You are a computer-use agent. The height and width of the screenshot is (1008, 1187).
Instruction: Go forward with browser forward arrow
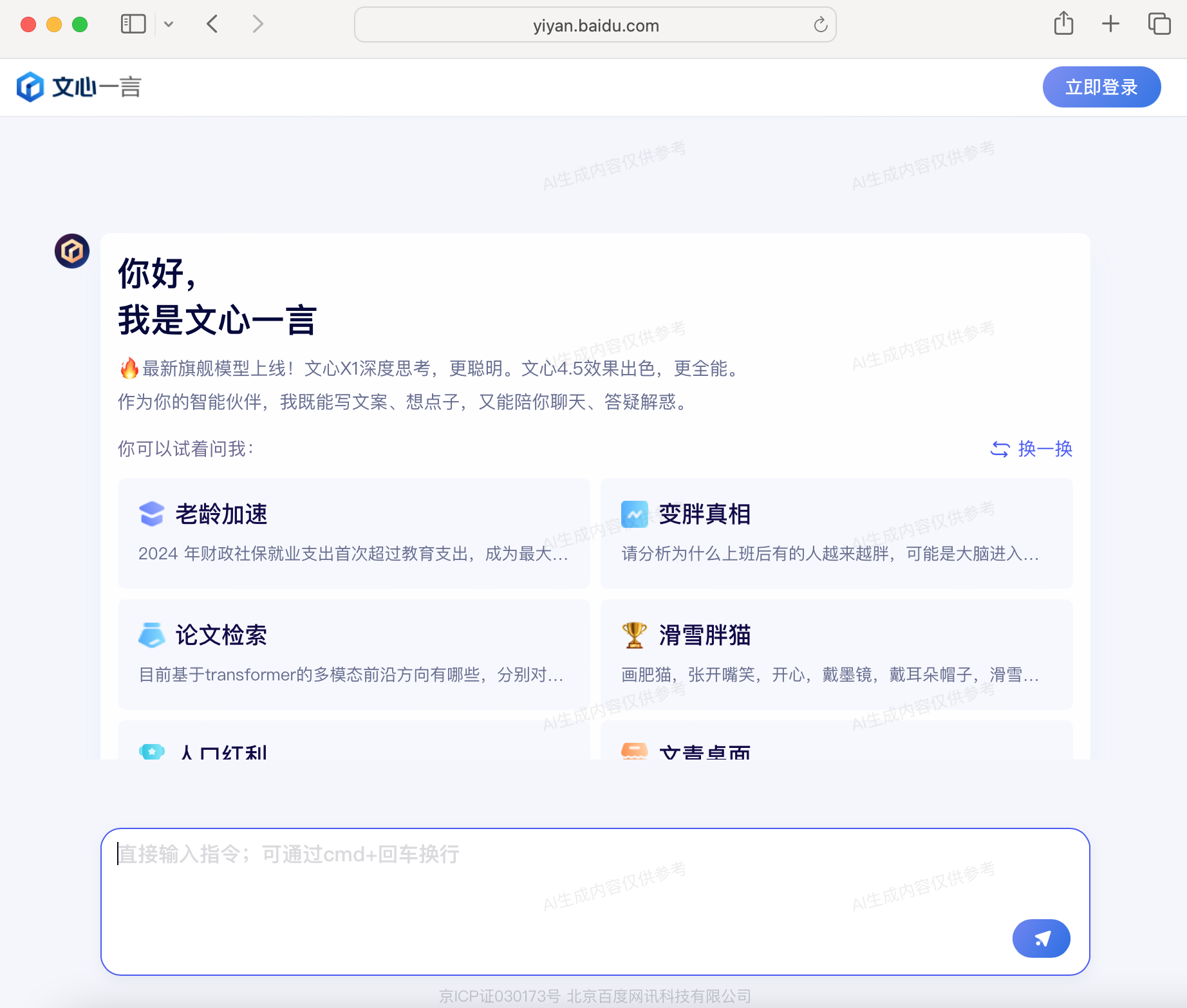tap(257, 24)
